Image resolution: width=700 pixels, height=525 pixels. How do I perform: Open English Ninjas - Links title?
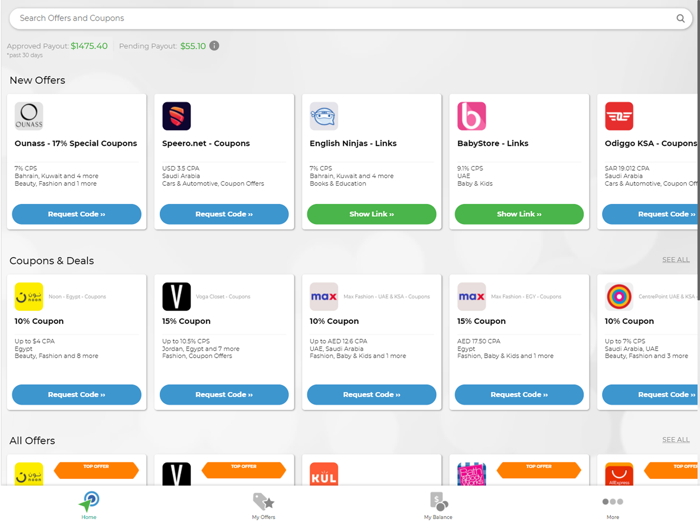click(353, 143)
